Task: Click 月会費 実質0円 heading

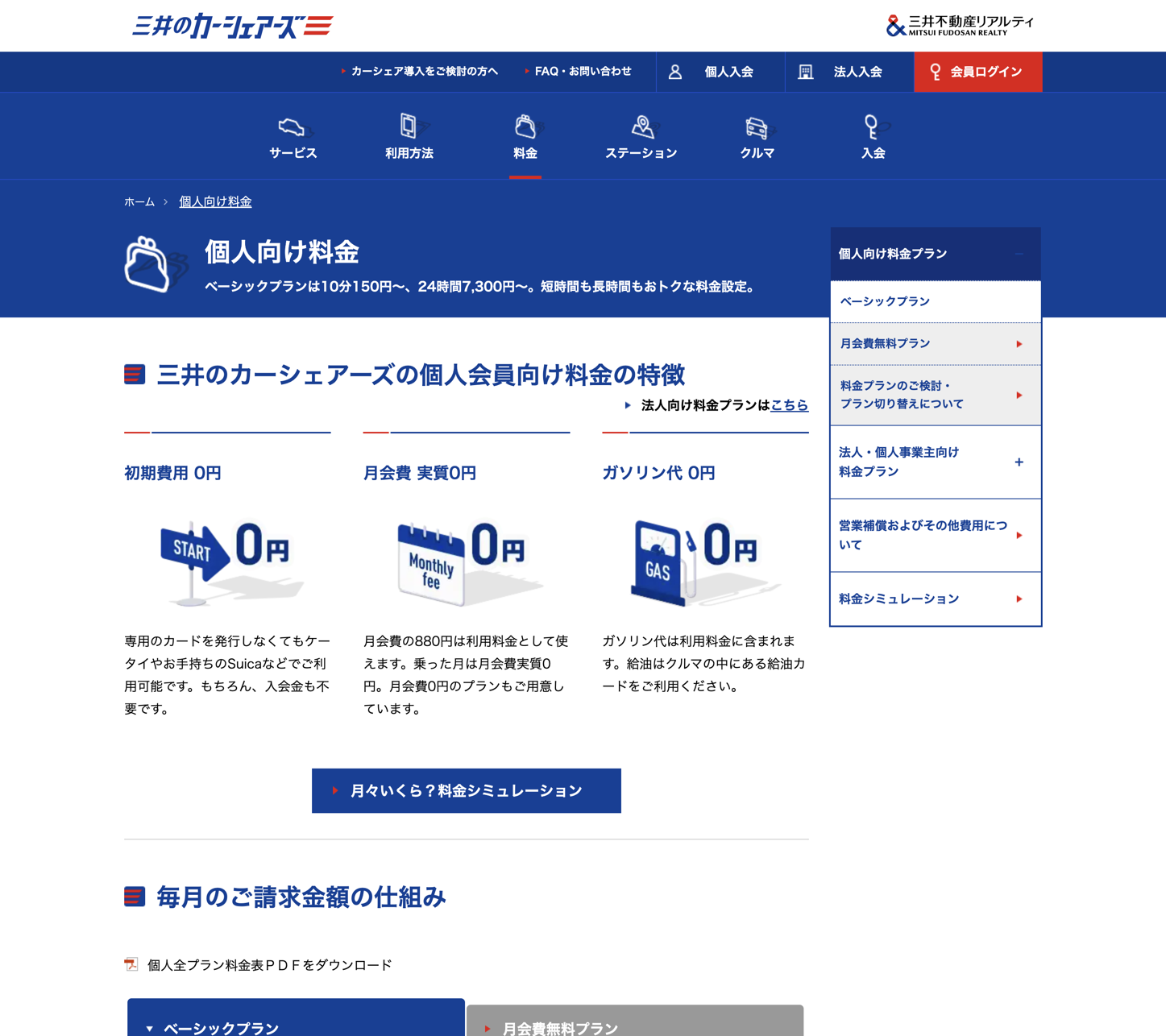Action: (x=420, y=474)
